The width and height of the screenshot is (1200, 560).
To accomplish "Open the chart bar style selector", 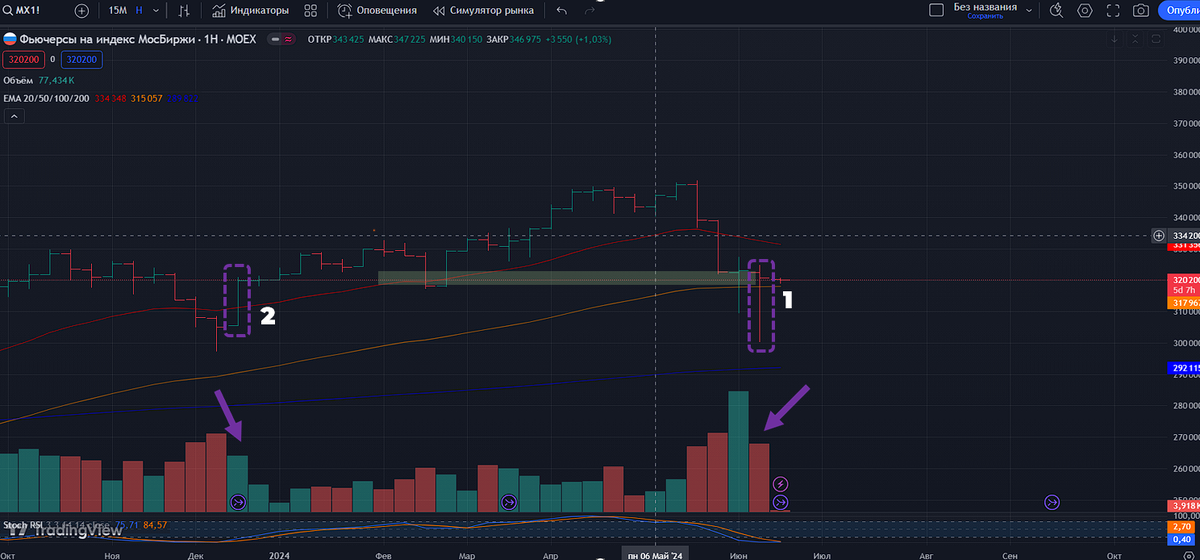I will [183, 10].
